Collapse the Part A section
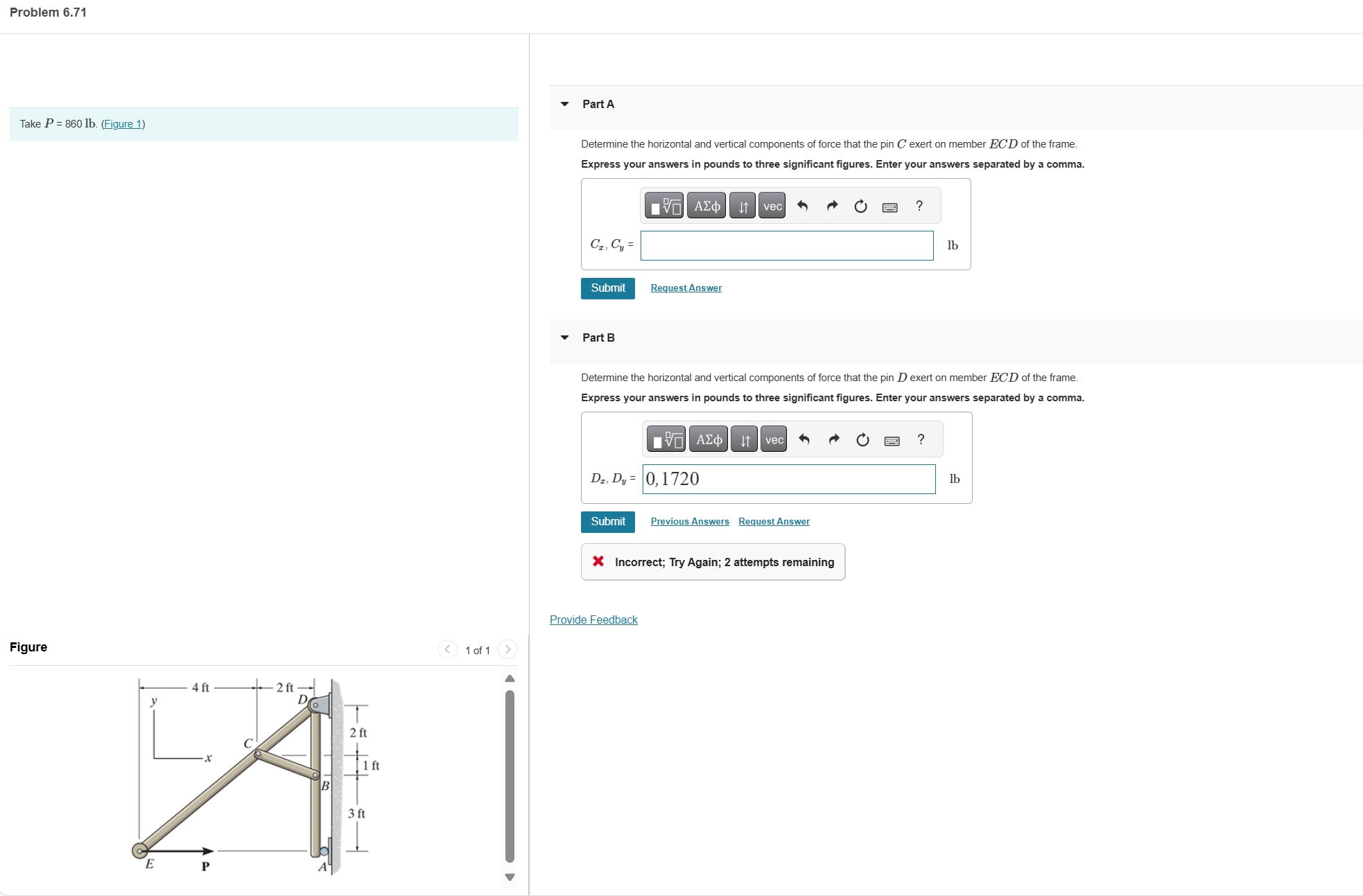The image size is (1363, 896). [564, 103]
